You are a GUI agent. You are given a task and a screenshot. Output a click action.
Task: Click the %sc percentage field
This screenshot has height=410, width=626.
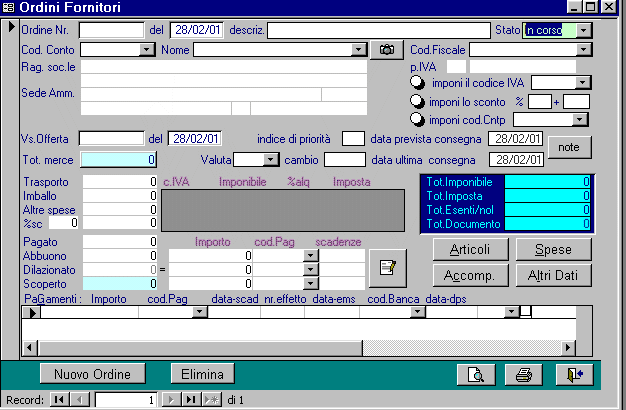[63, 223]
